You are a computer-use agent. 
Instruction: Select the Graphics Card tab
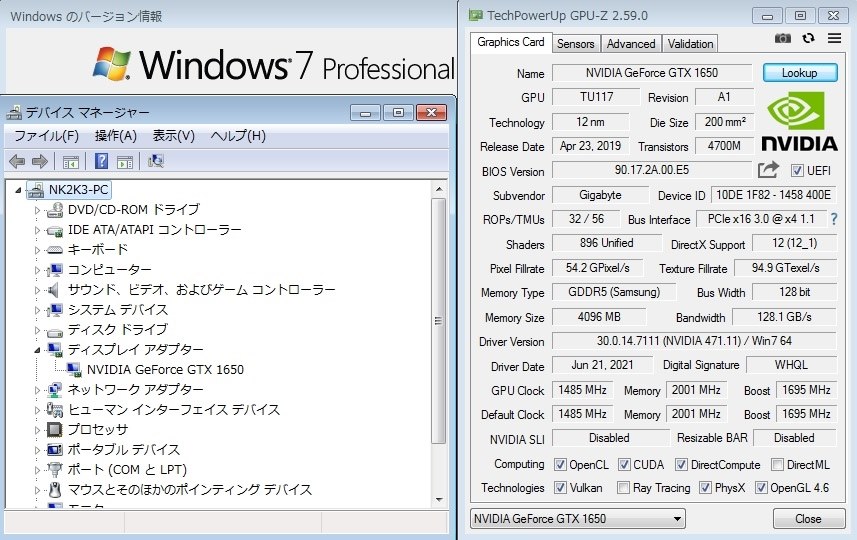click(x=510, y=42)
